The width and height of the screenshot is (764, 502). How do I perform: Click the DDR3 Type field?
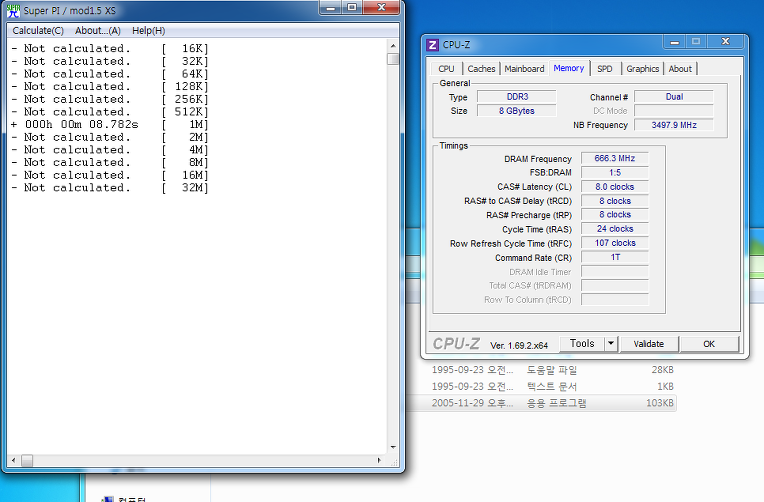[x=516, y=97]
